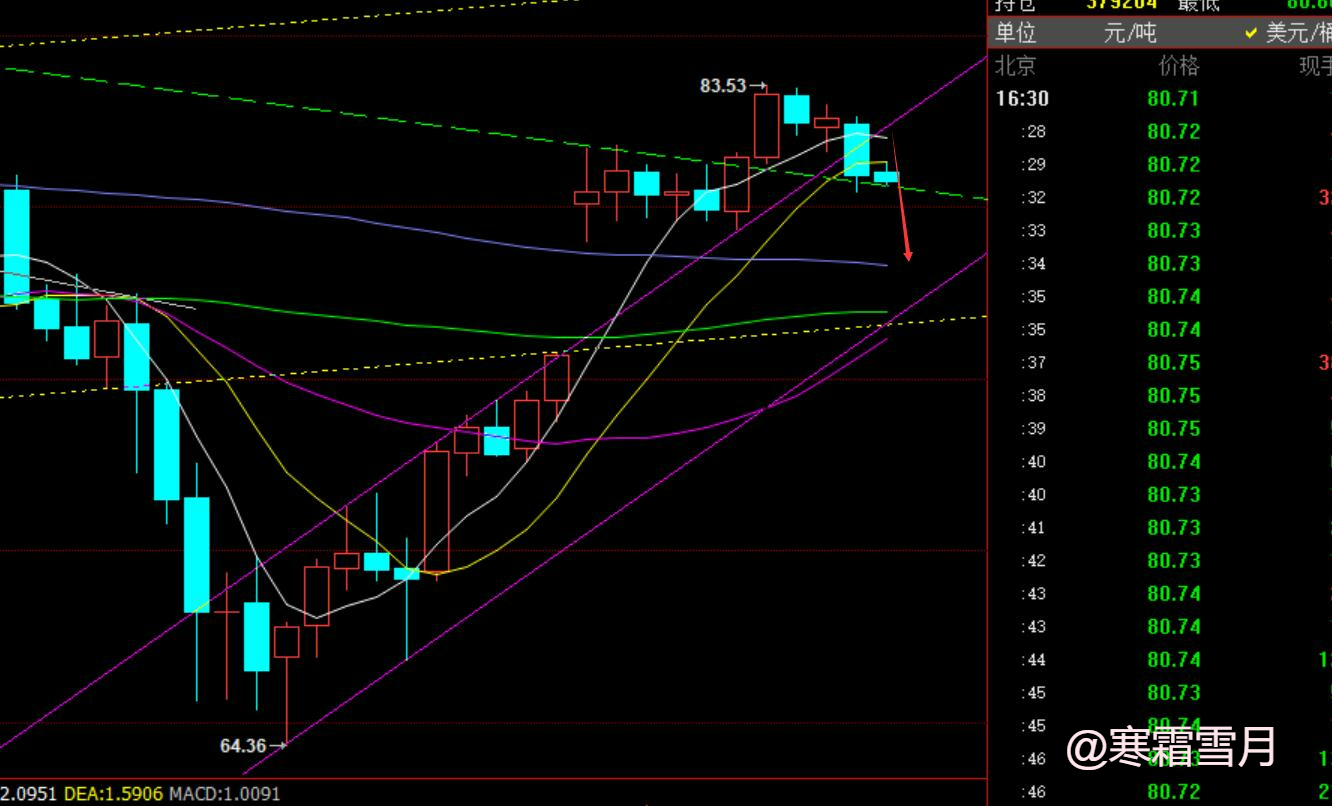Viewport: 1332px width, 806px height.
Task: Select the :37 tick row
Action: tap(1161, 362)
